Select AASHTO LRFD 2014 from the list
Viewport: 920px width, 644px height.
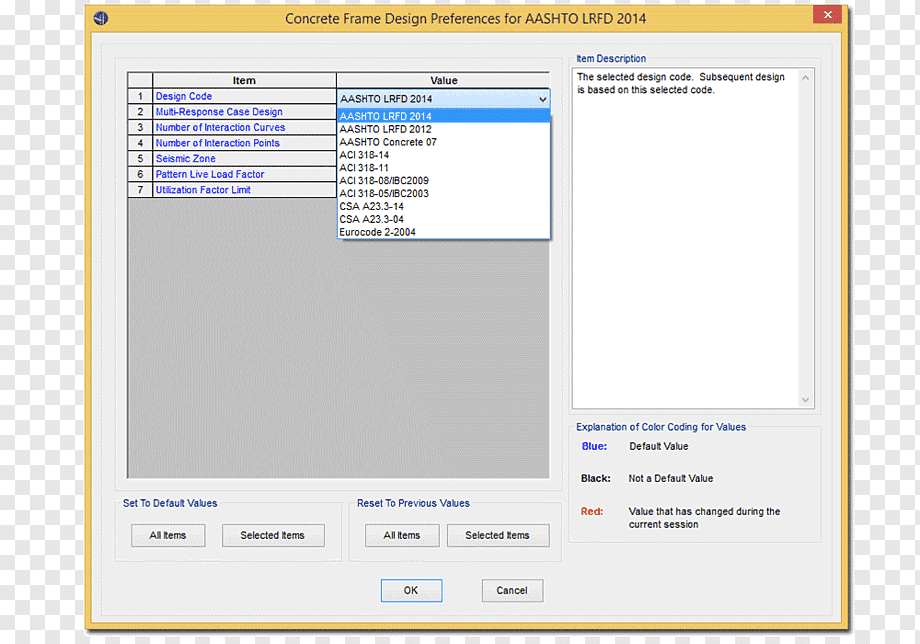point(444,116)
